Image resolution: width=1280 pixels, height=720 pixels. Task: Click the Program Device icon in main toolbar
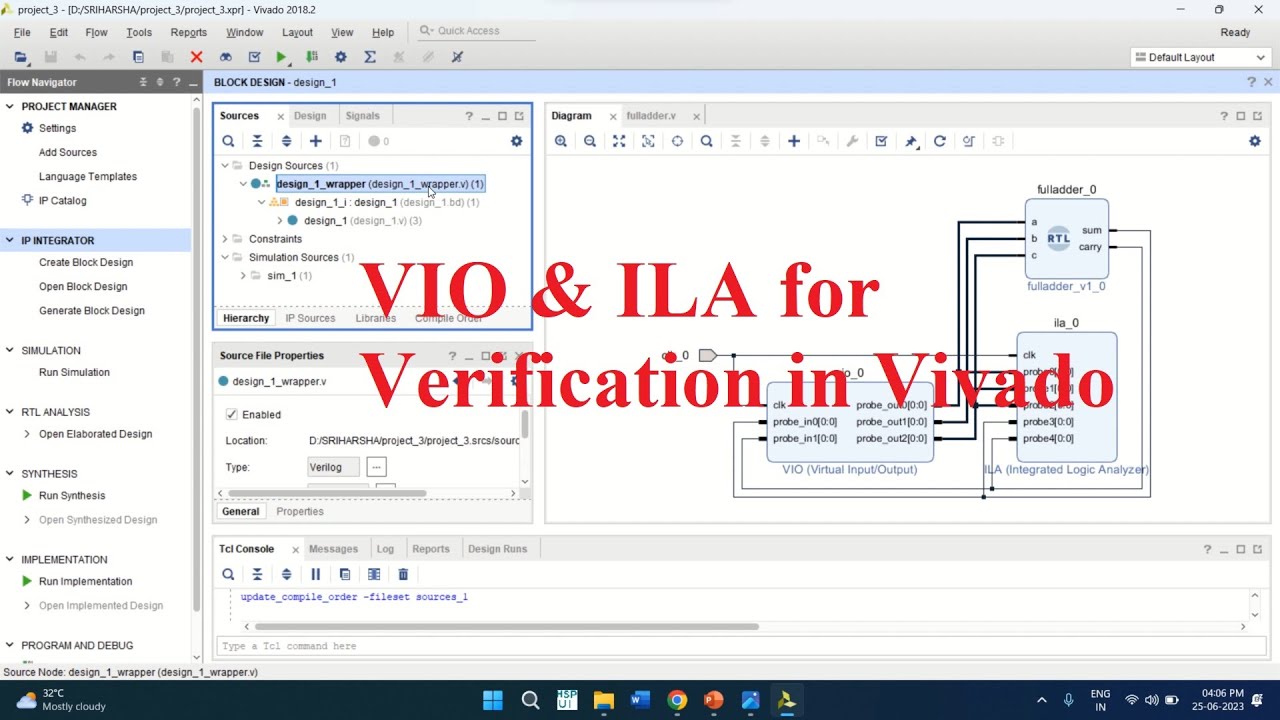coord(312,57)
